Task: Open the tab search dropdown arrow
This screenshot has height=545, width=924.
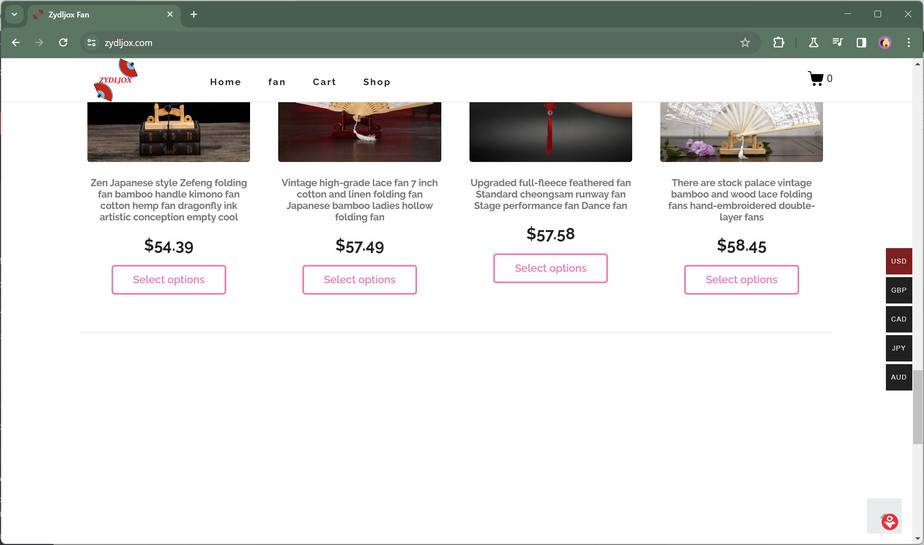Action: tap(14, 14)
